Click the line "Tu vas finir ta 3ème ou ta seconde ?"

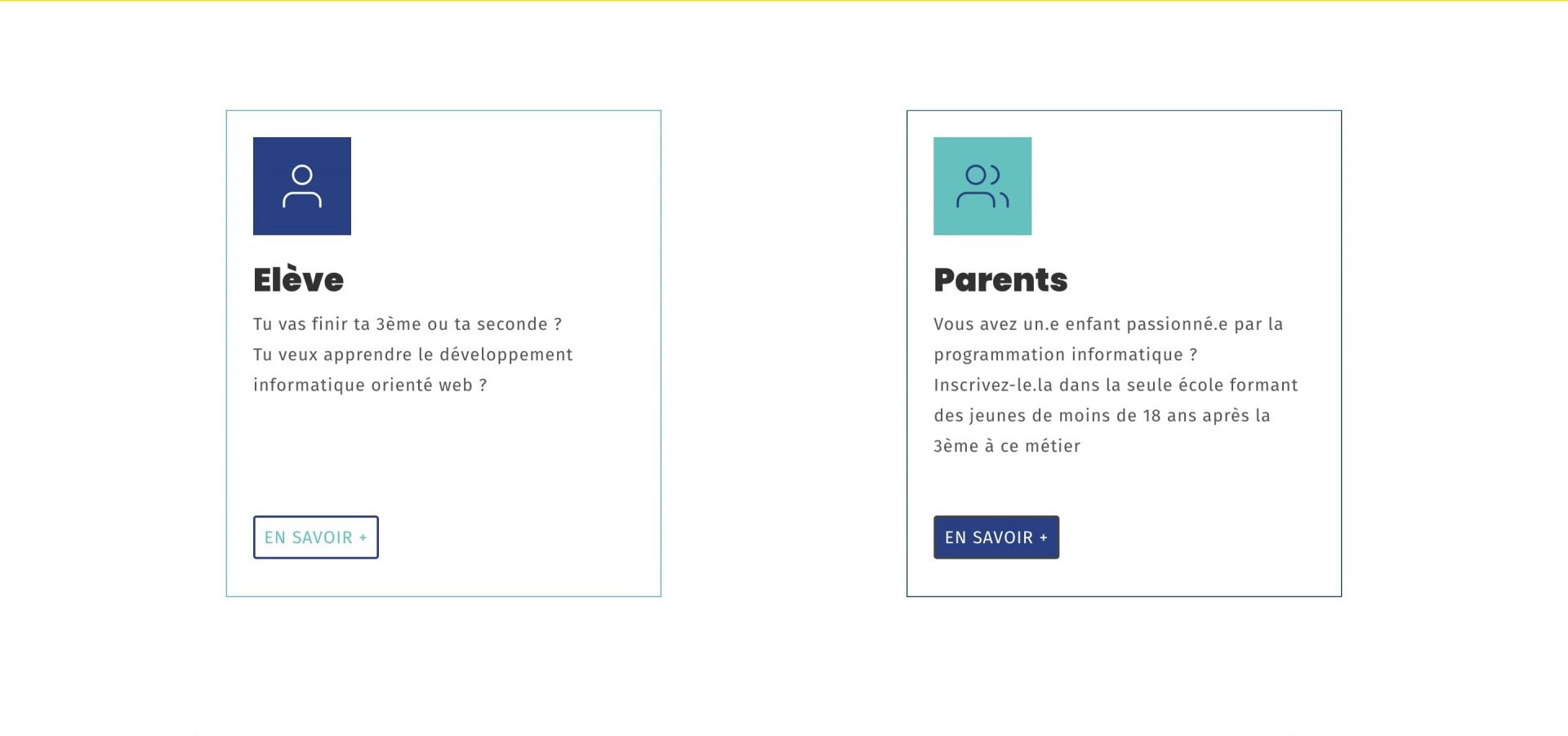407,324
